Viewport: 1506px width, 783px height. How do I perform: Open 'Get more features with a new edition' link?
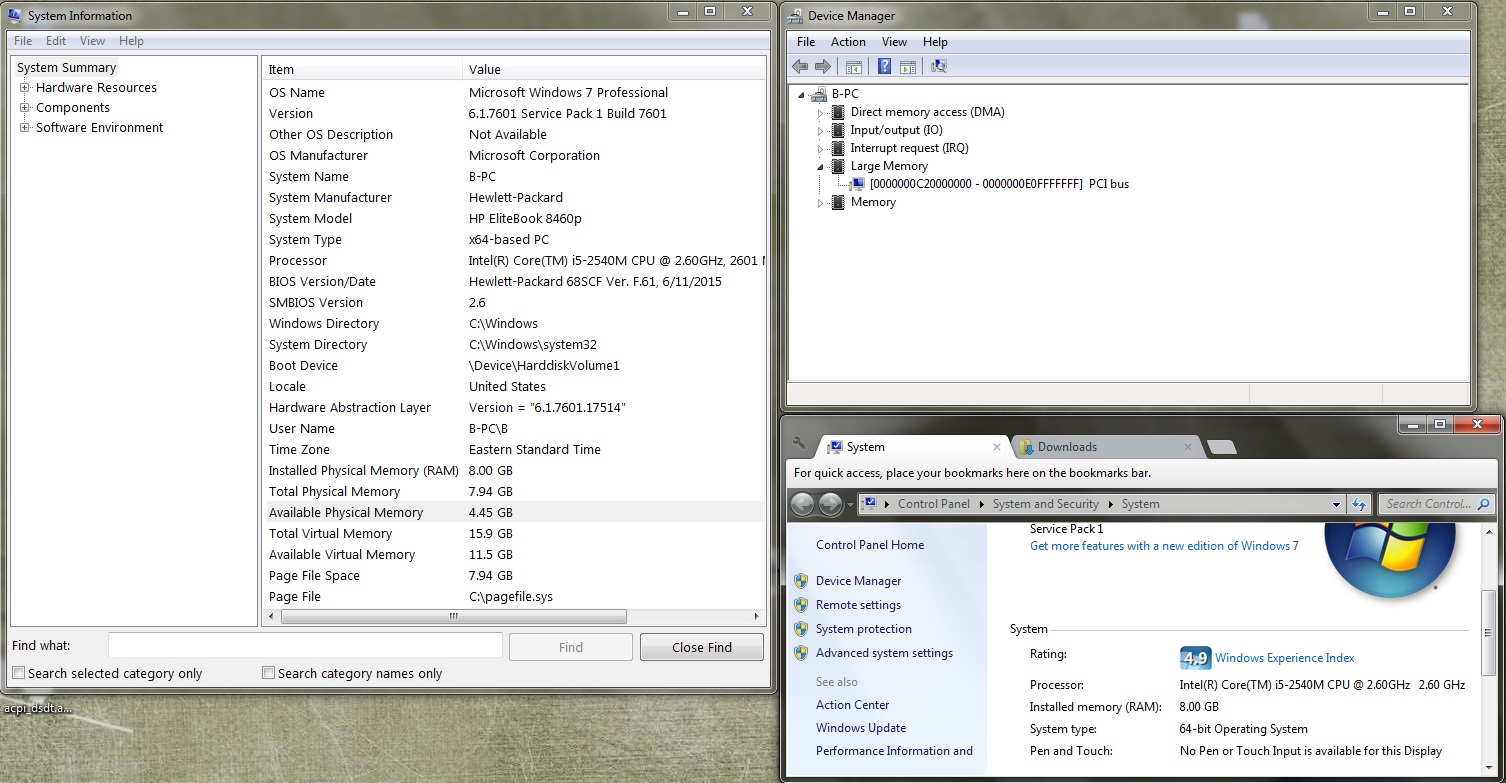point(1164,546)
